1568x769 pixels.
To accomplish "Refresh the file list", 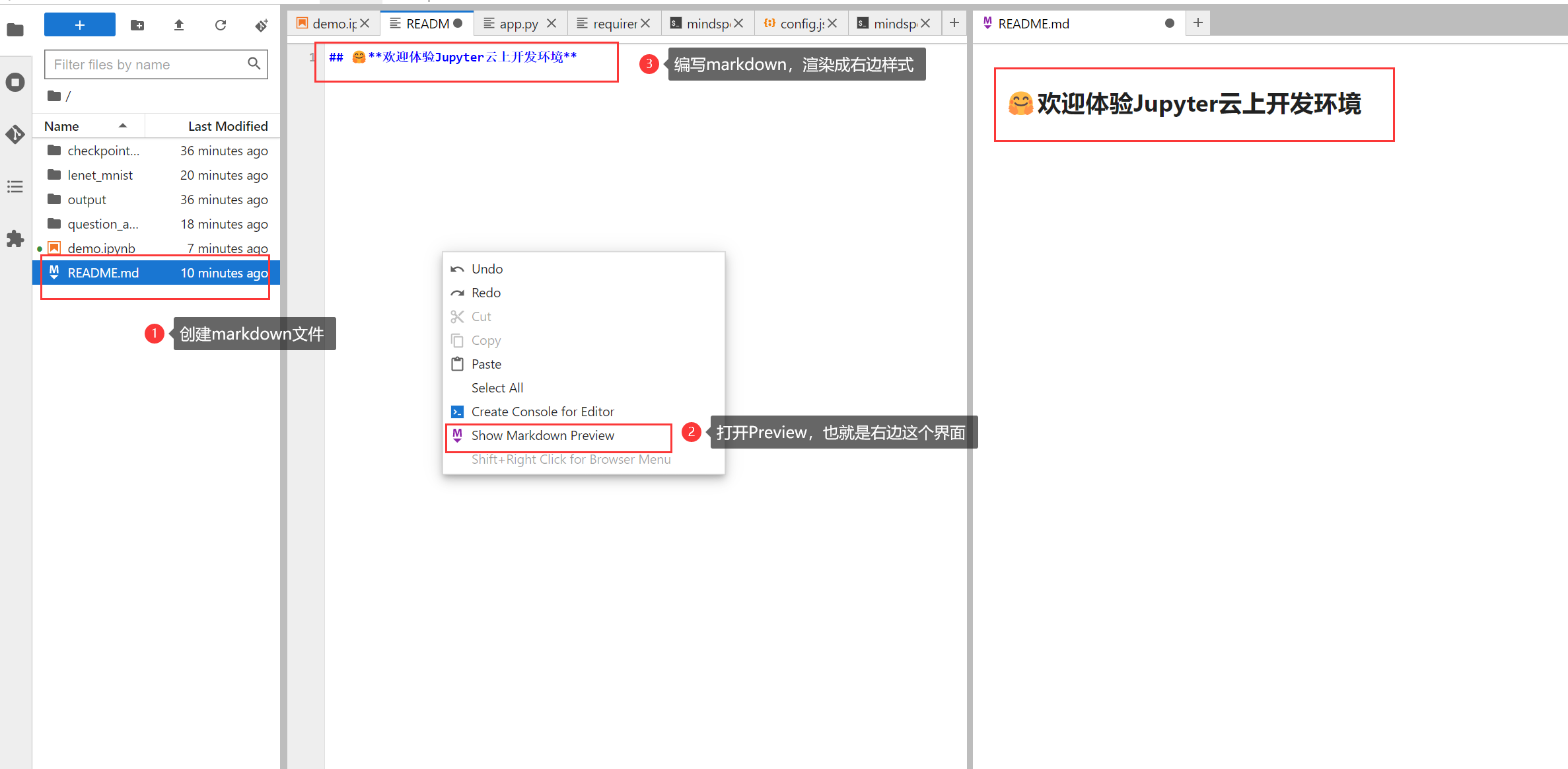I will (x=220, y=25).
